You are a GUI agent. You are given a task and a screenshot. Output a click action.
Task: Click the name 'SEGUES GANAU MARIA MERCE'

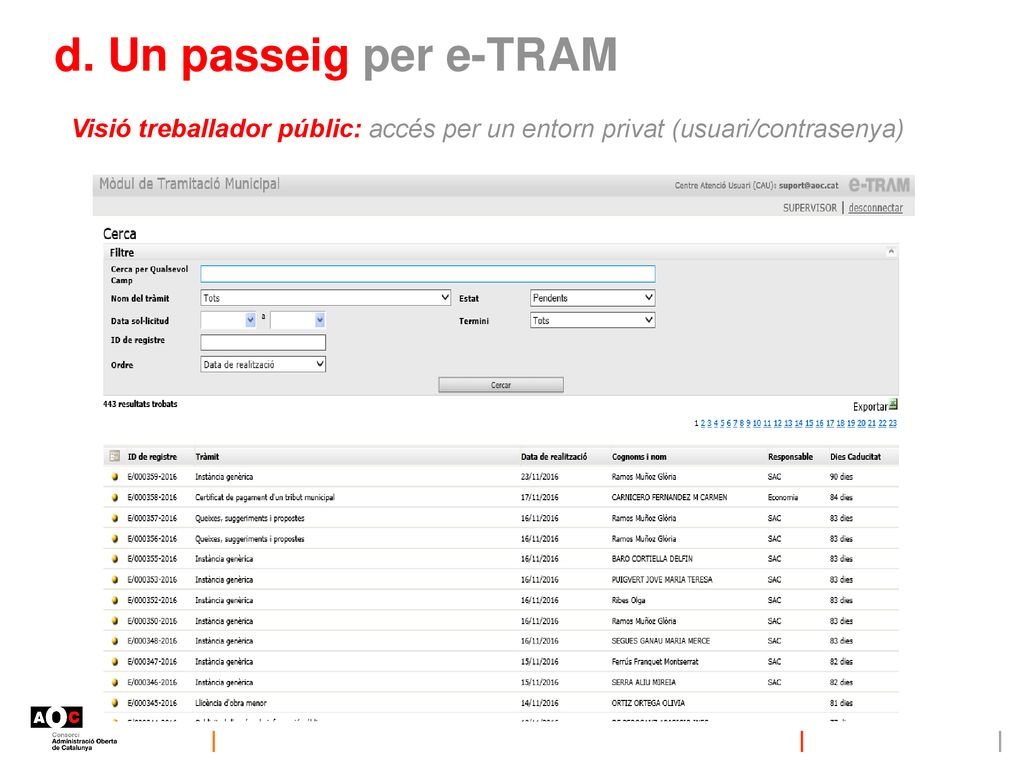click(x=661, y=641)
